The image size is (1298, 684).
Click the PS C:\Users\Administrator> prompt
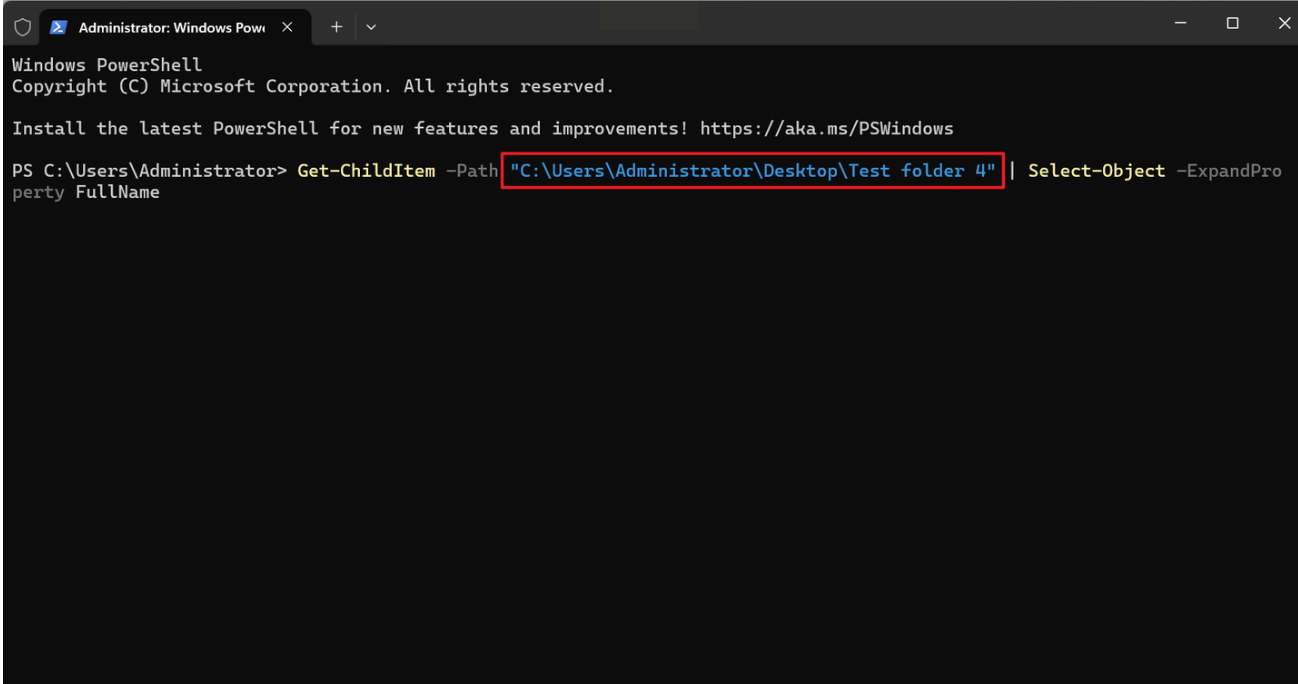(149, 171)
